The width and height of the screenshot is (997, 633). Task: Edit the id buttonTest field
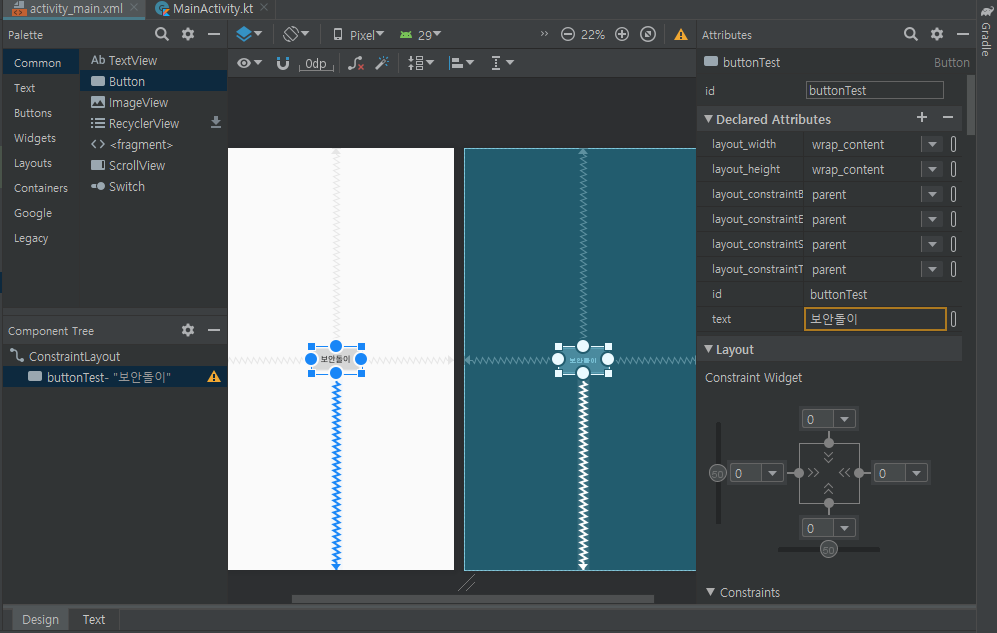tap(874, 90)
